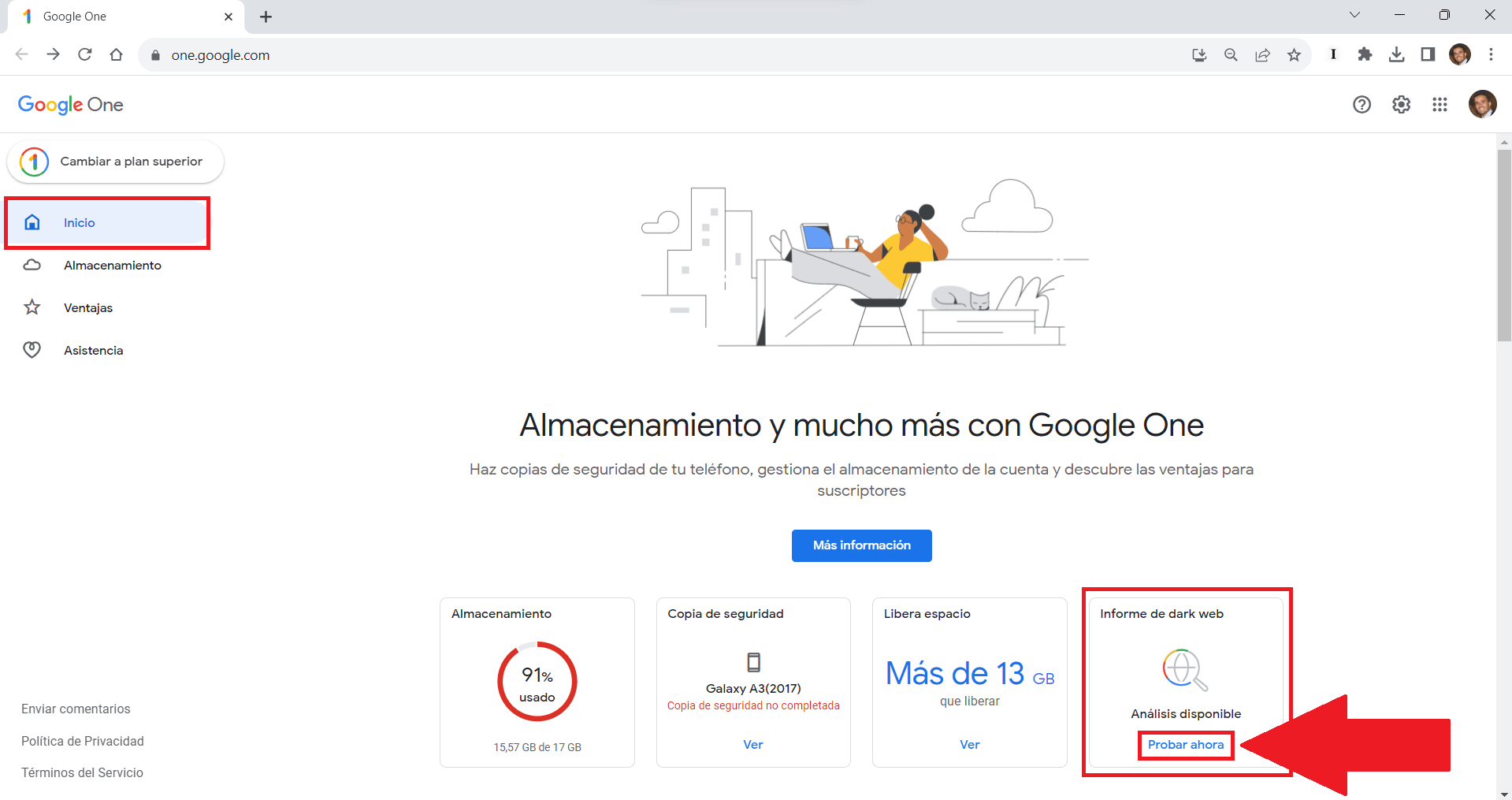Viewport: 1512px width, 800px height.
Task: Click 'Galaxy A3(2017)' device name
Action: pos(753,688)
